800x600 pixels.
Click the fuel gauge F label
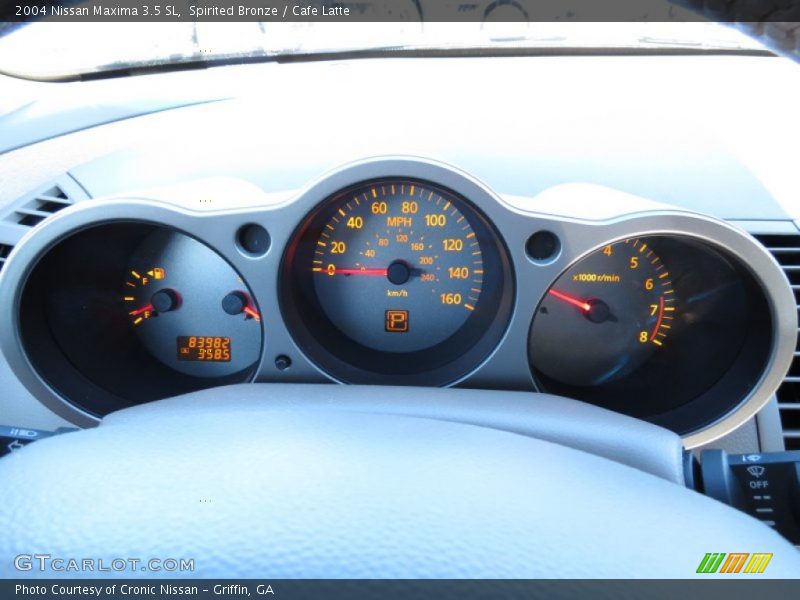click(145, 281)
